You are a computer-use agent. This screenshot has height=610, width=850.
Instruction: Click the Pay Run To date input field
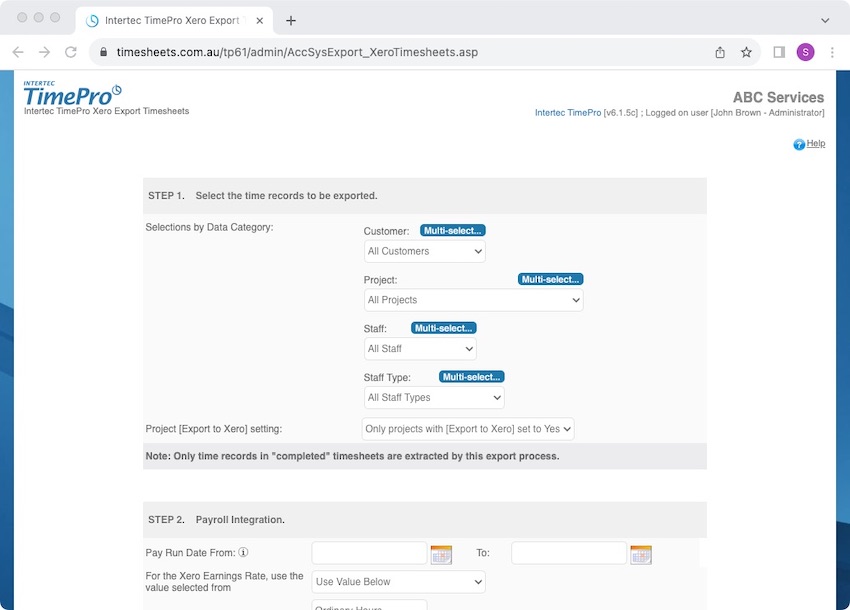pos(569,553)
